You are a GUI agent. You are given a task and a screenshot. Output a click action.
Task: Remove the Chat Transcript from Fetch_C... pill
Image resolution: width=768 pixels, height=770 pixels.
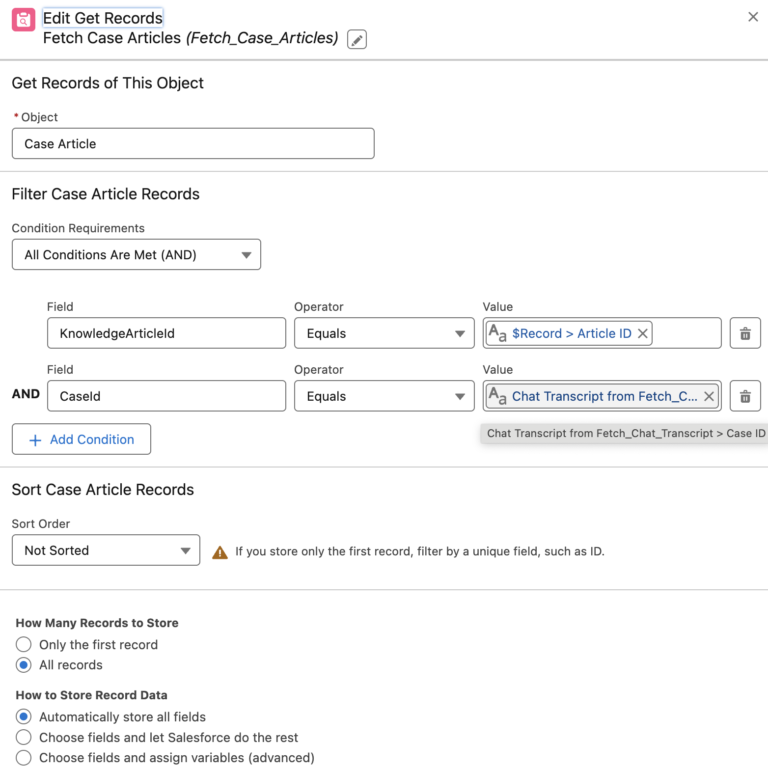709,396
